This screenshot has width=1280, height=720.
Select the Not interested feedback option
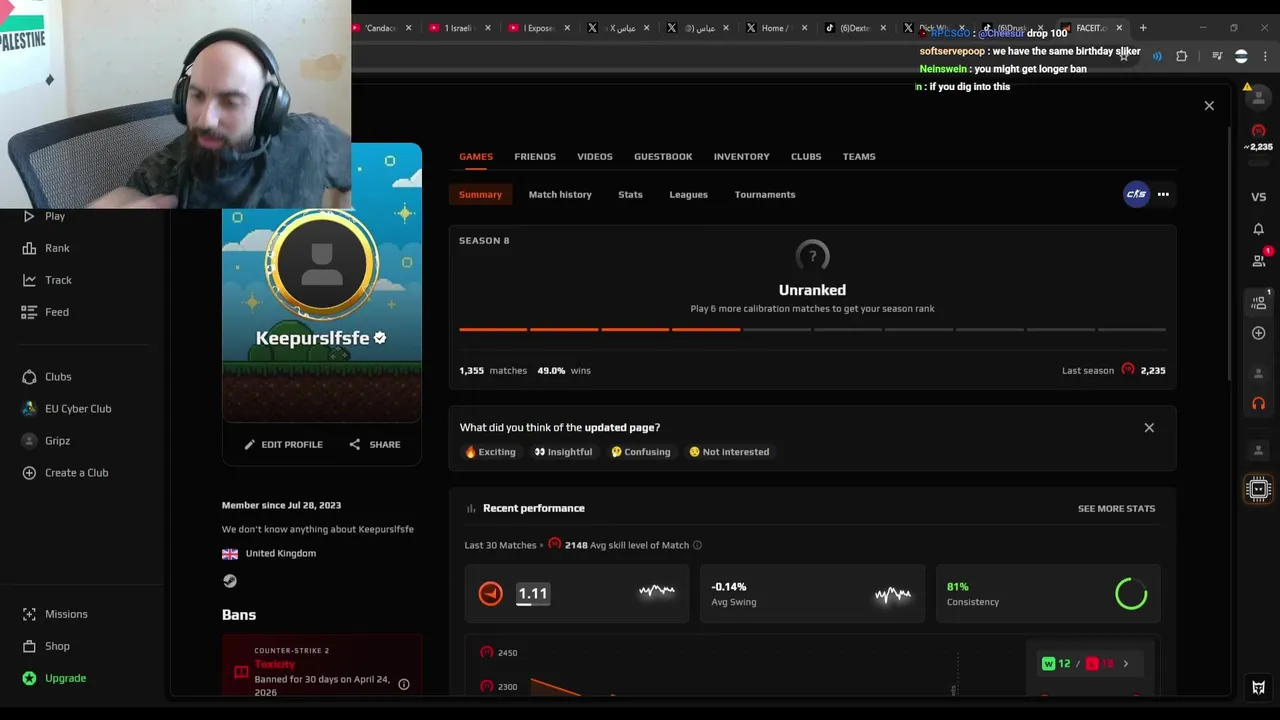pos(729,452)
